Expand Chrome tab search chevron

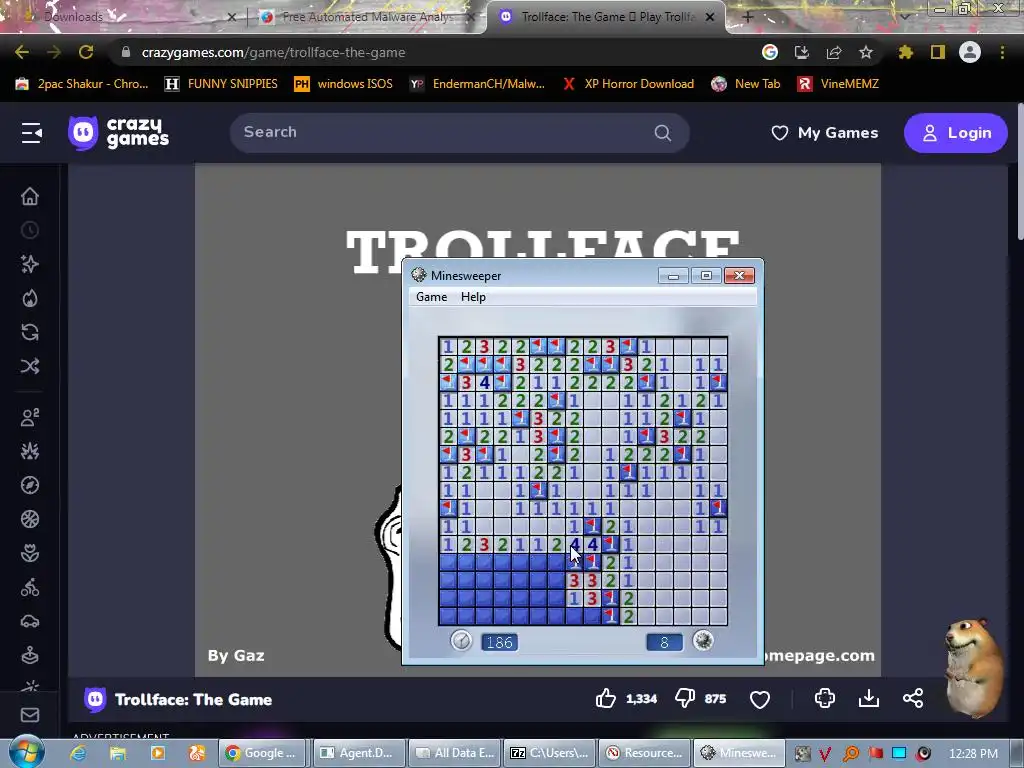click(904, 16)
